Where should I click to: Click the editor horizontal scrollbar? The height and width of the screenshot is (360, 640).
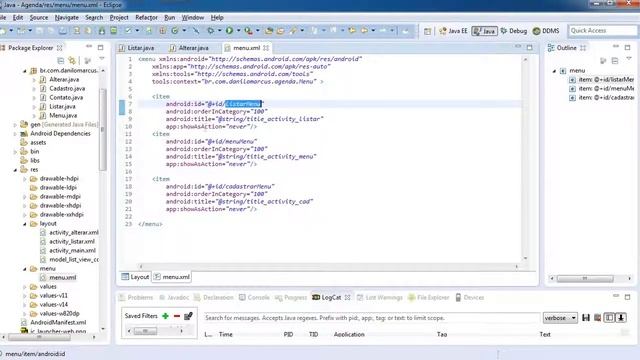(329, 267)
